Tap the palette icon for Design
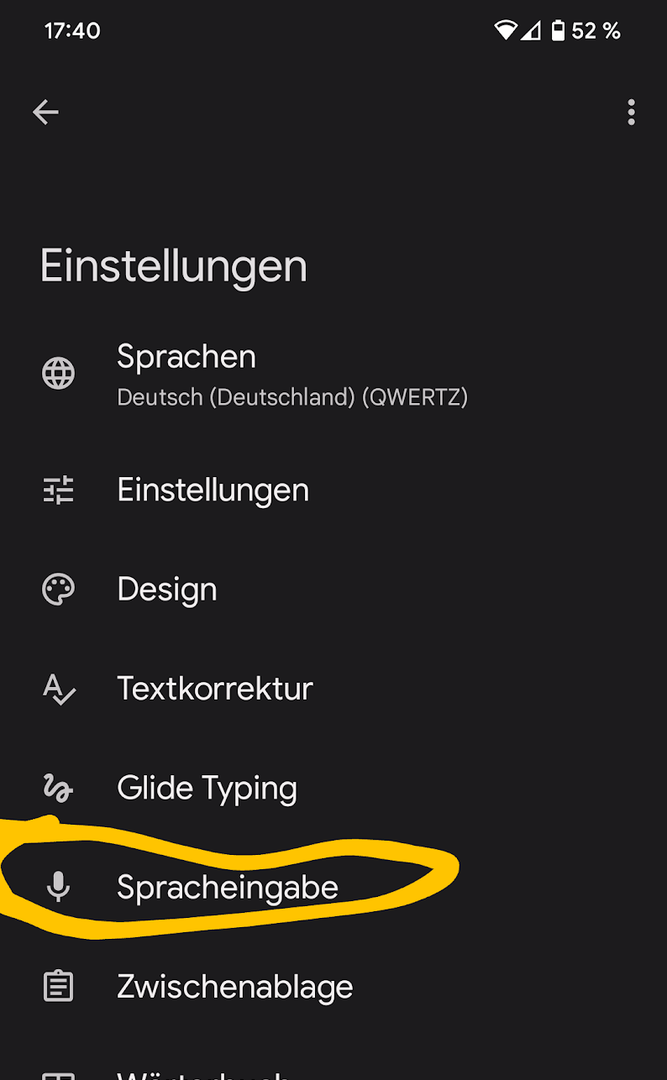Screen dimensions: 667x1080 [x=58, y=589]
